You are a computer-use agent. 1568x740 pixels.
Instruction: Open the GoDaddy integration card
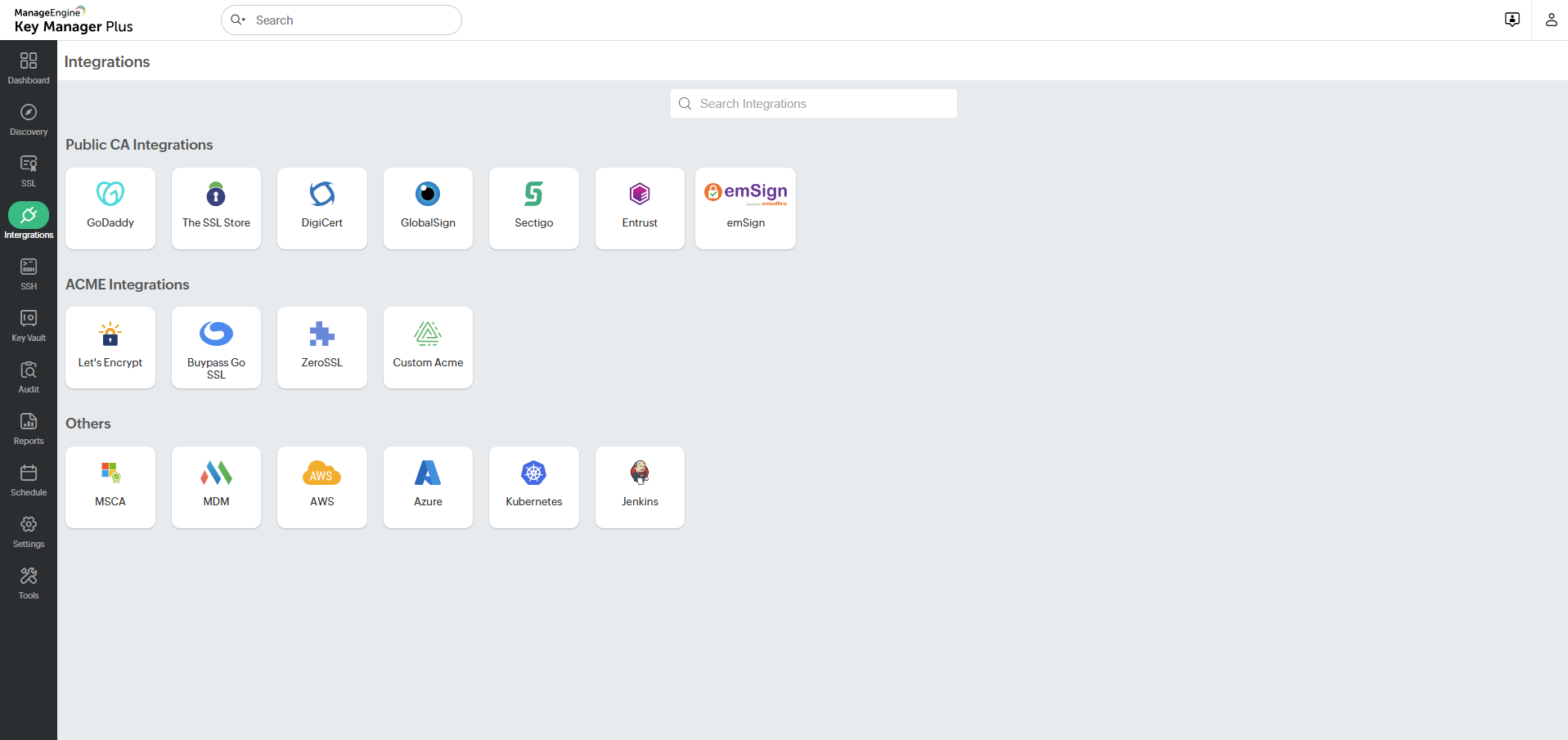110,209
